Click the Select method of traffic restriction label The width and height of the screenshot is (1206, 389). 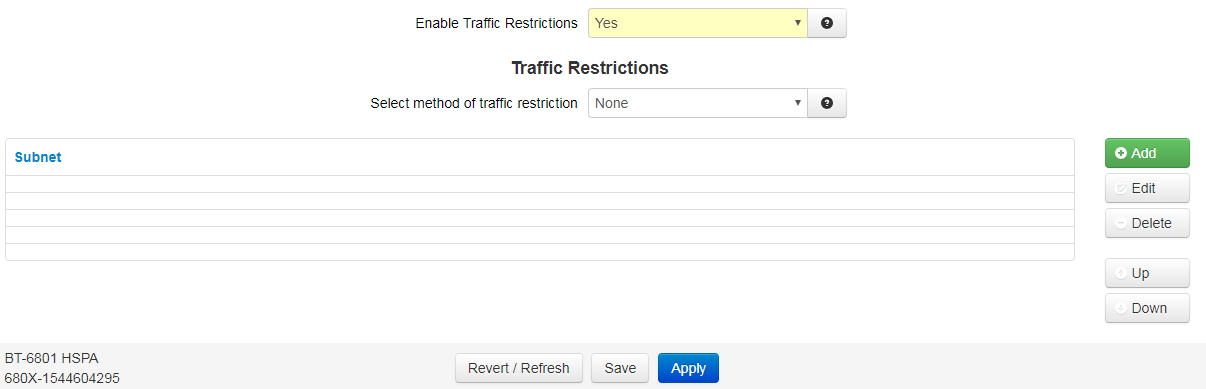(474, 103)
